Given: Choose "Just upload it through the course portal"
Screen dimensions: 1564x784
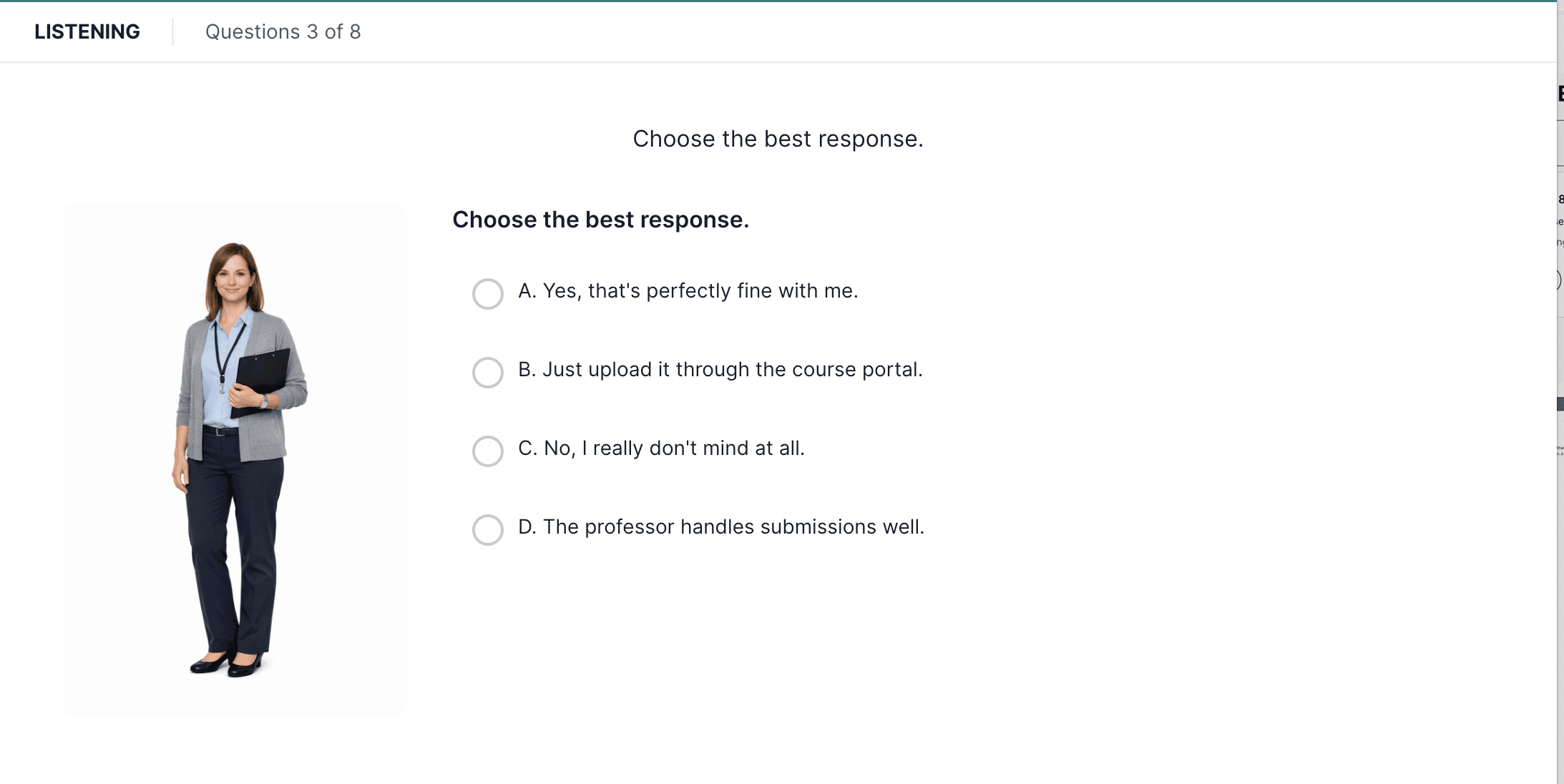Looking at the screenshot, I should pos(721,370).
